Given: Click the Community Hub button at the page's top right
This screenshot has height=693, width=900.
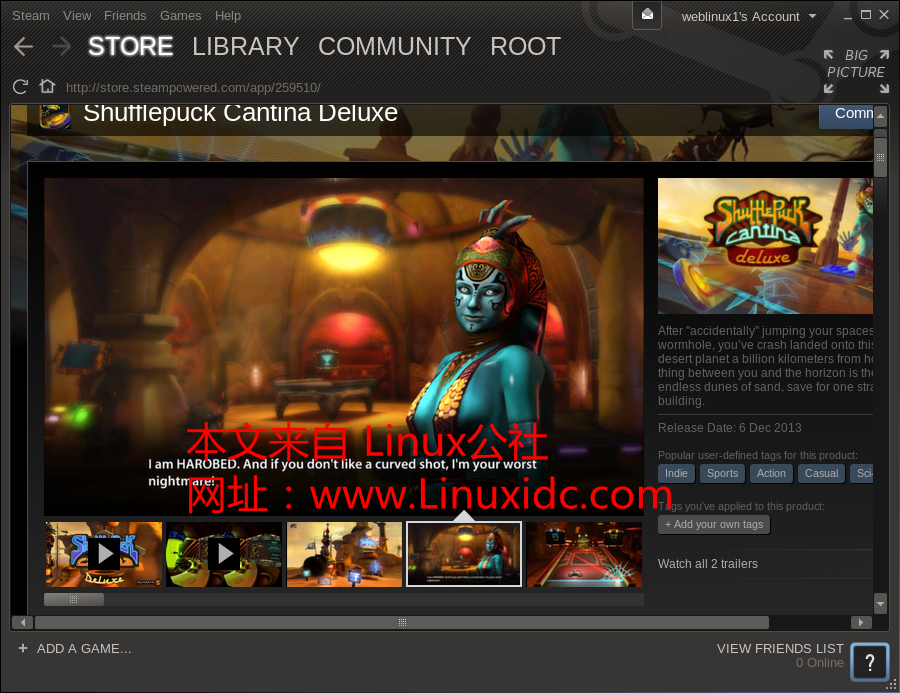Looking at the screenshot, I should click(846, 115).
